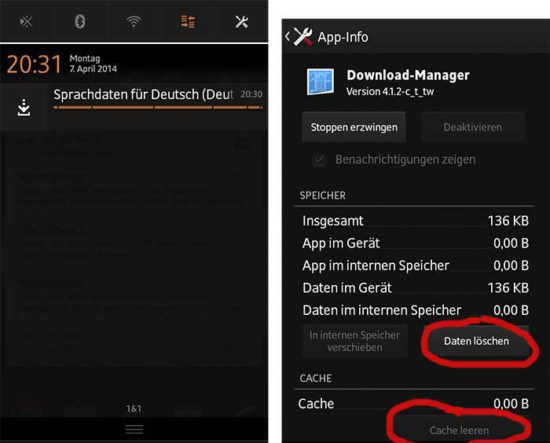Open the Sprachdaten für Deutsch download notification
Screen dimensions: 550x443
134,106
